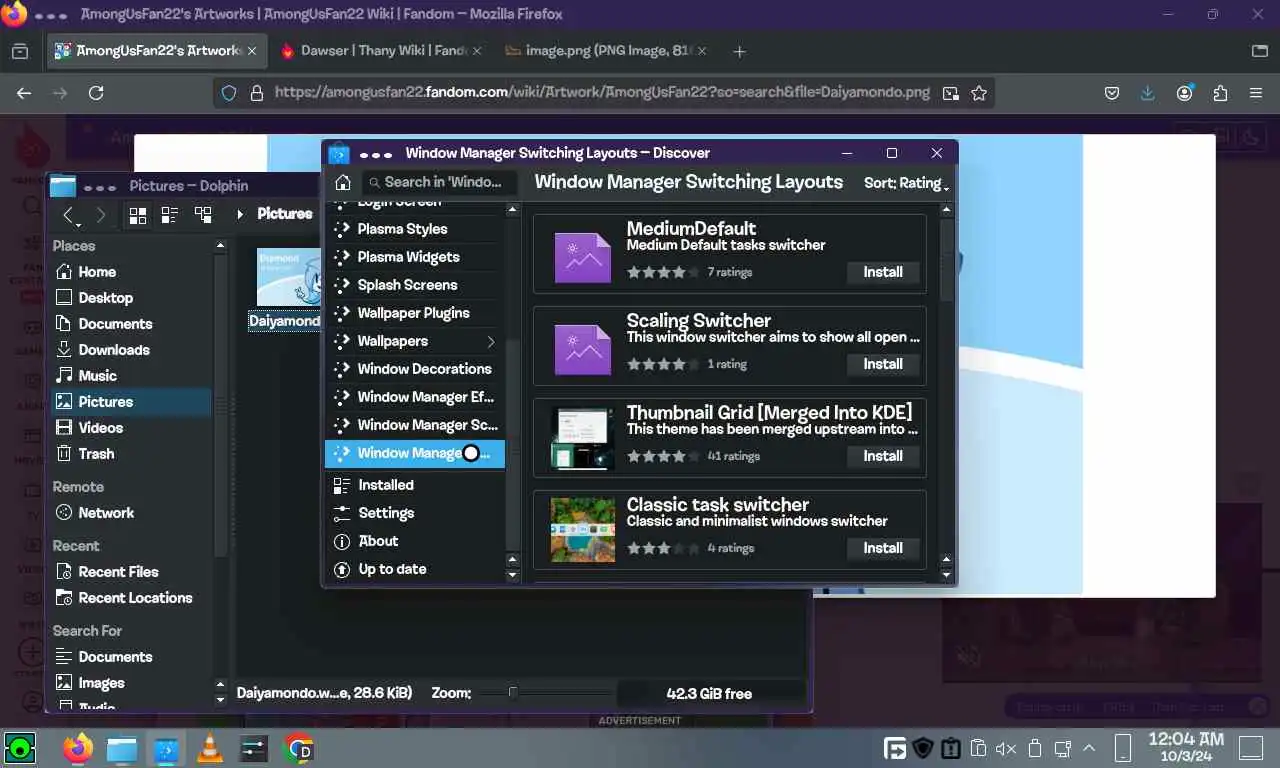1280x768 pixels.
Task: Open a new Firefox tab
Action: coord(739,51)
